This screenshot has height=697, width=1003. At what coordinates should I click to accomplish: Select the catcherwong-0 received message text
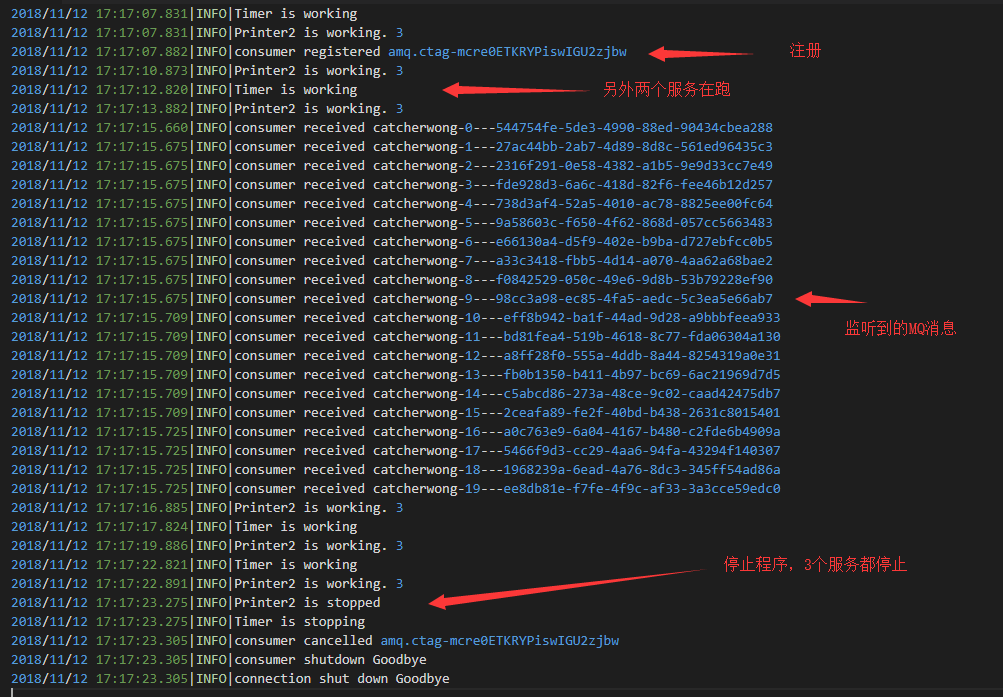pyautogui.click(x=503, y=128)
